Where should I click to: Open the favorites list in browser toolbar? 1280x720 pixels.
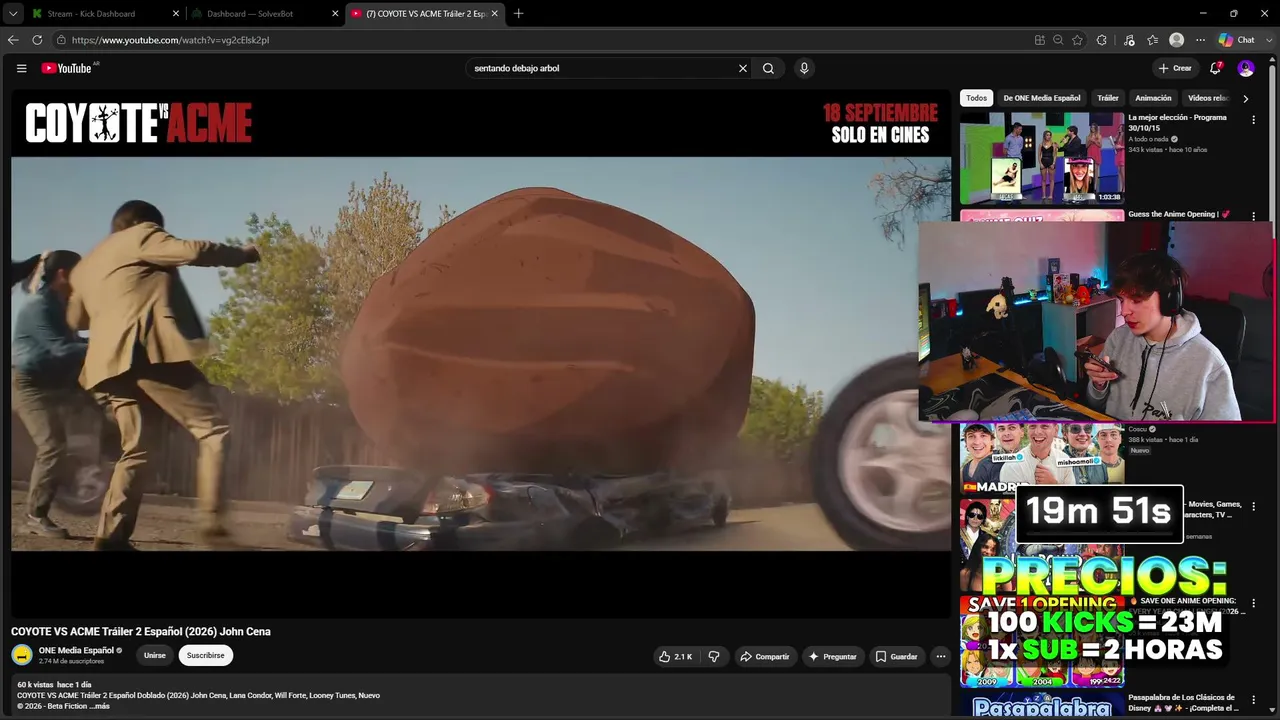tap(1153, 40)
